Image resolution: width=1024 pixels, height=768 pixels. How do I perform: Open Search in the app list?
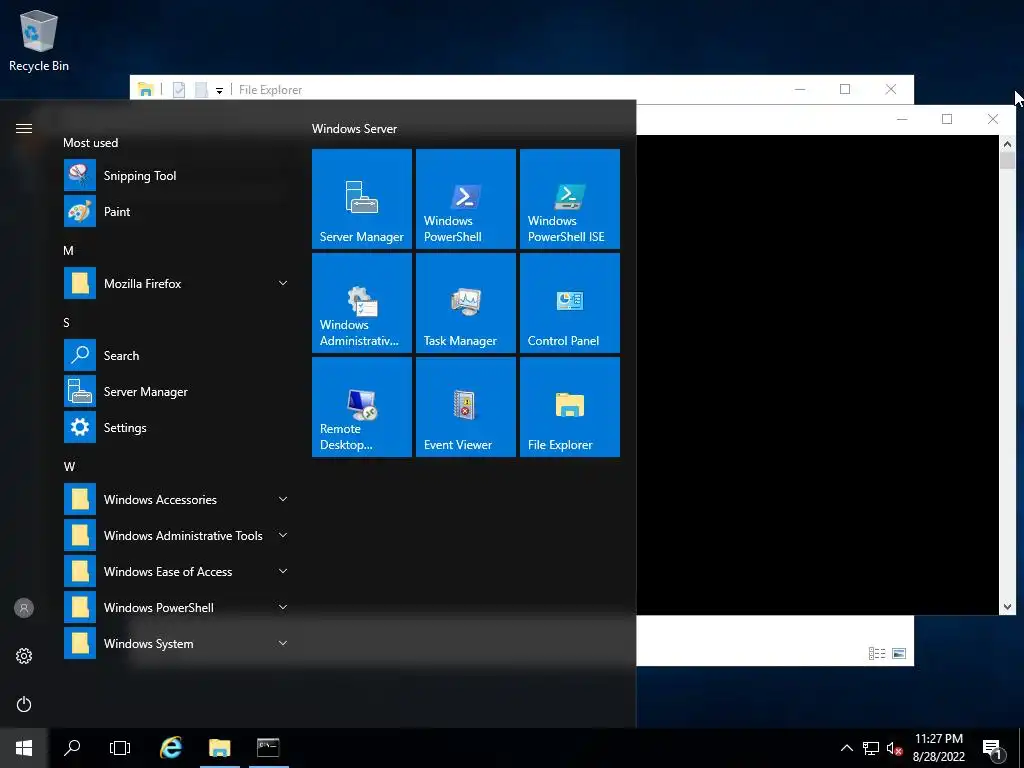178,356
